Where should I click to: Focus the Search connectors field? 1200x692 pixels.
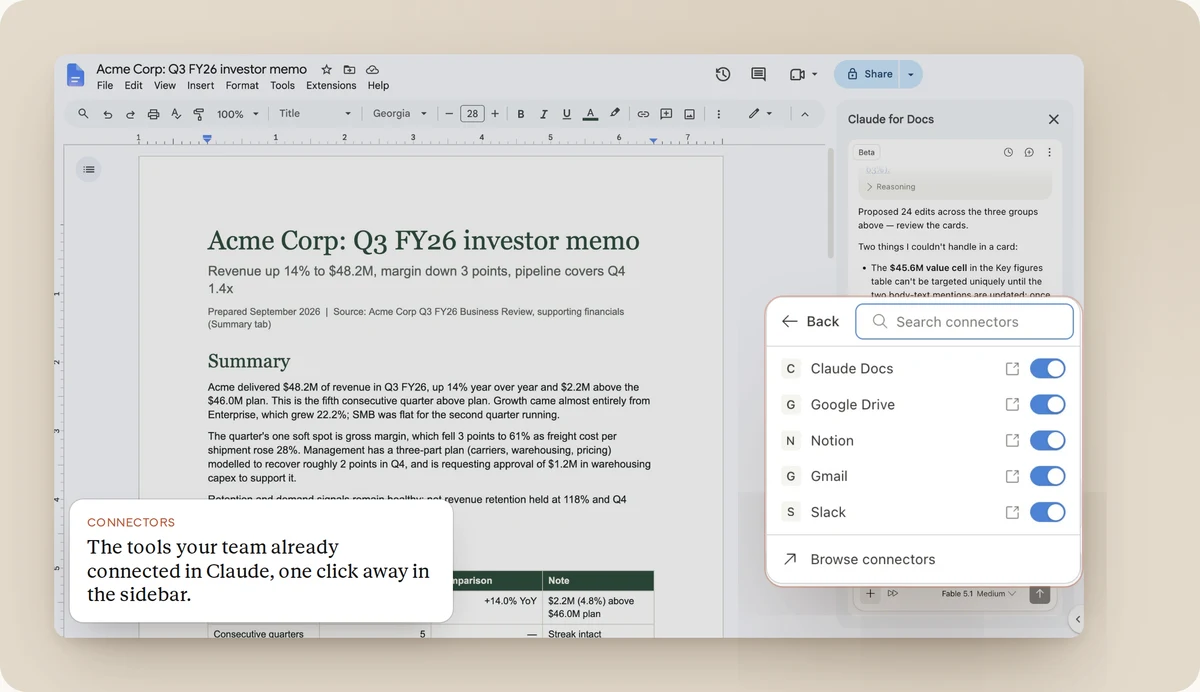coord(964,322)
